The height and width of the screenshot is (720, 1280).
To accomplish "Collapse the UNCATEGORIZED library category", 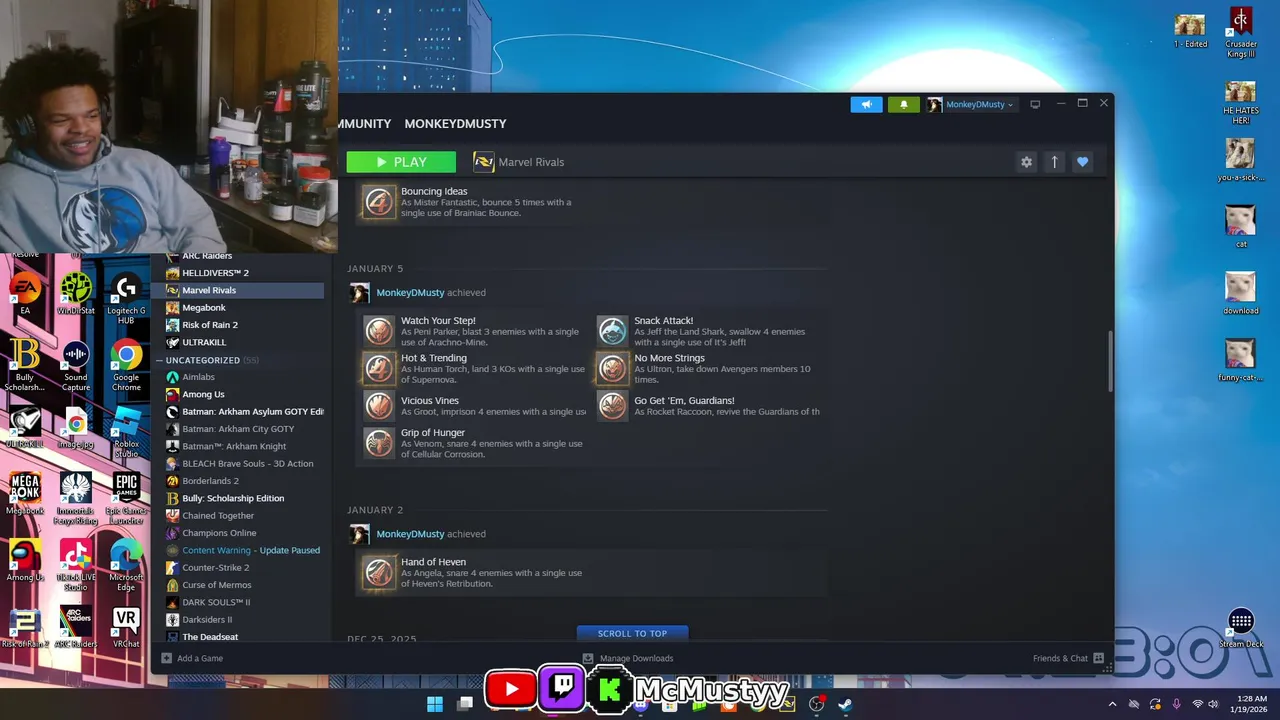I will 159,360.
